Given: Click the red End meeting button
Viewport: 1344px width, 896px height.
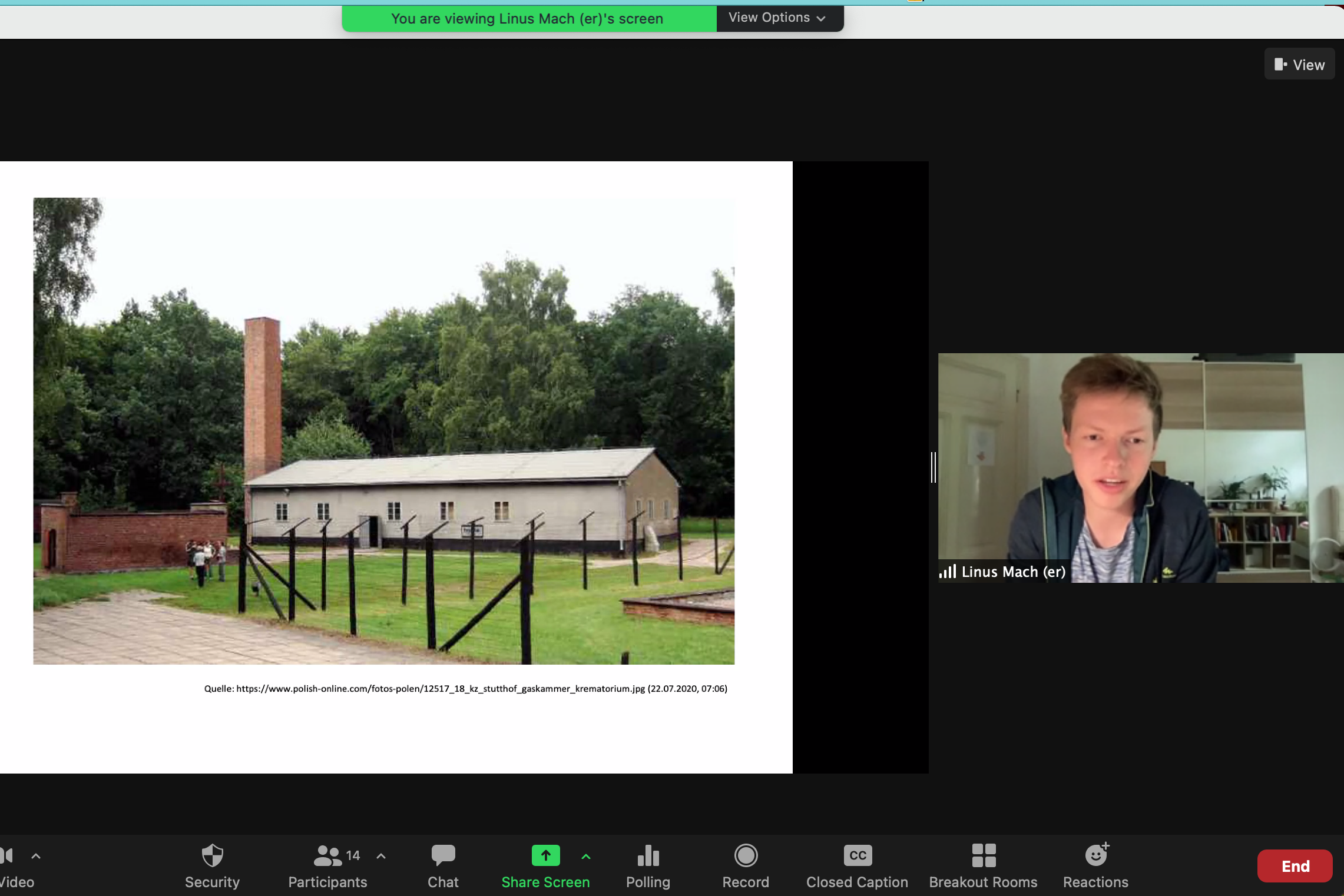Looking at the screenshot, I should 1295,865.
